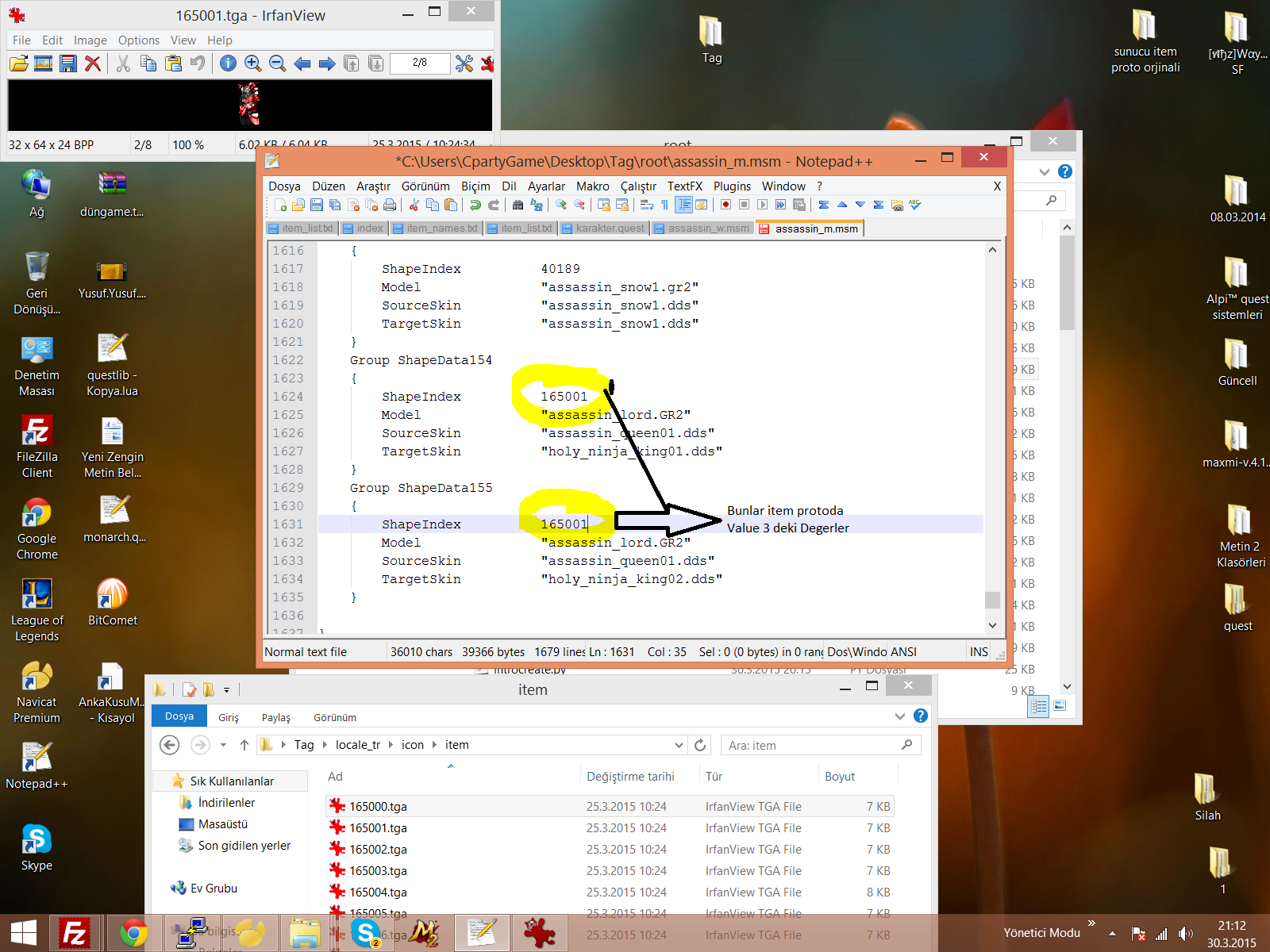This screenshot has height=952, width=1270.
Task: Switch to the assassin_w.msm tab
Action: click(702, 228)
